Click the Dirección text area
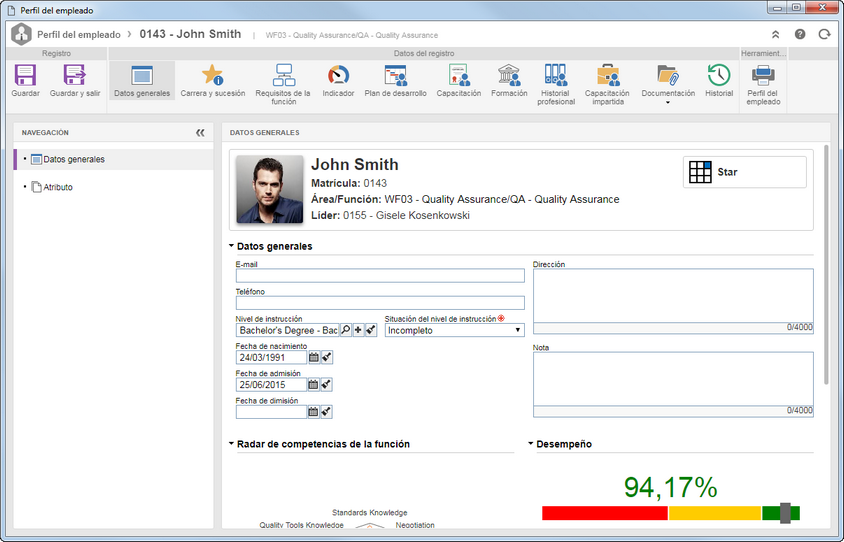The height and width of the screenshot is (542, 844). click(x=673, y=296)
